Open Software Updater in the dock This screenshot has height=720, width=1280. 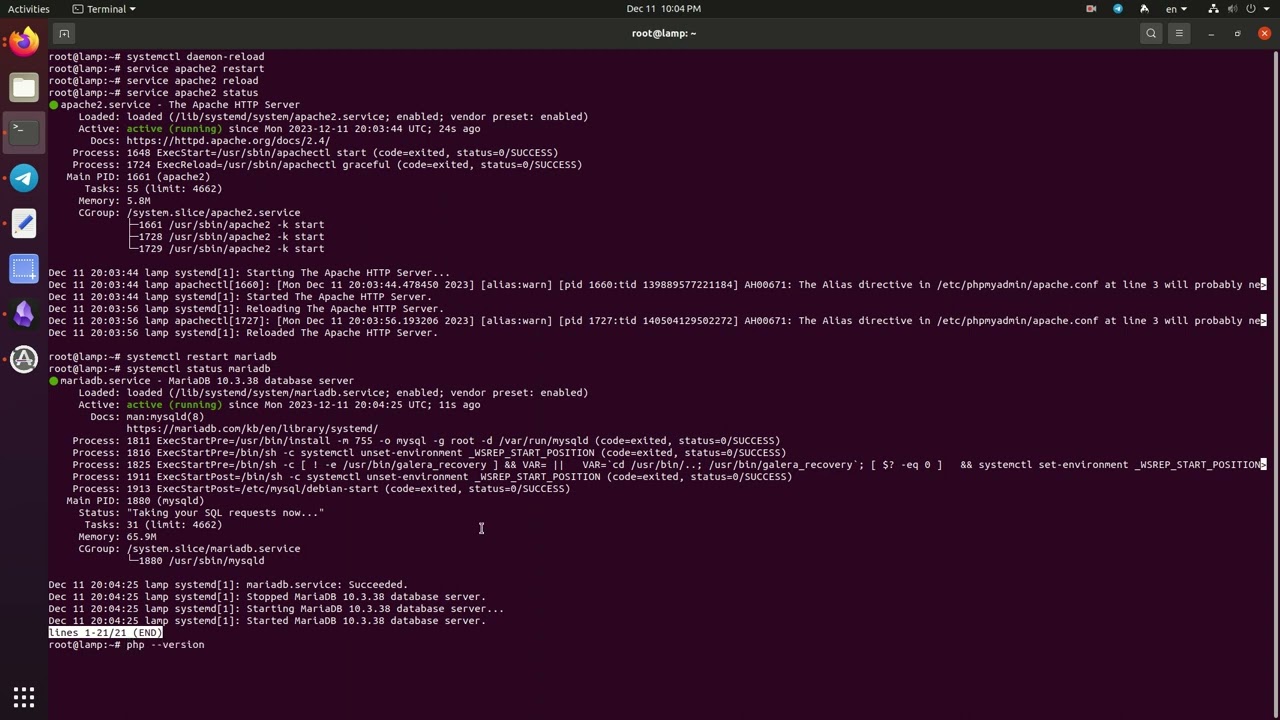(x=24, y=359)
